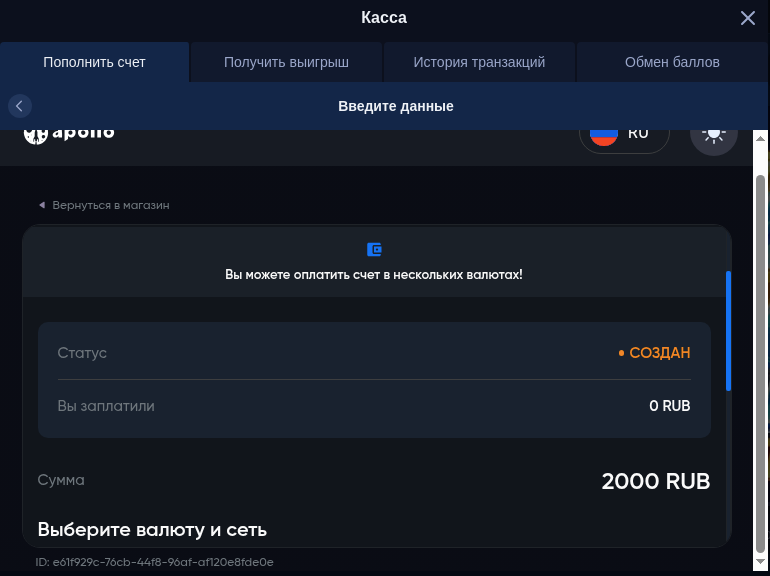Click the Russian flag icon
This screenshot has width=770, height=576.
(603, 135)
